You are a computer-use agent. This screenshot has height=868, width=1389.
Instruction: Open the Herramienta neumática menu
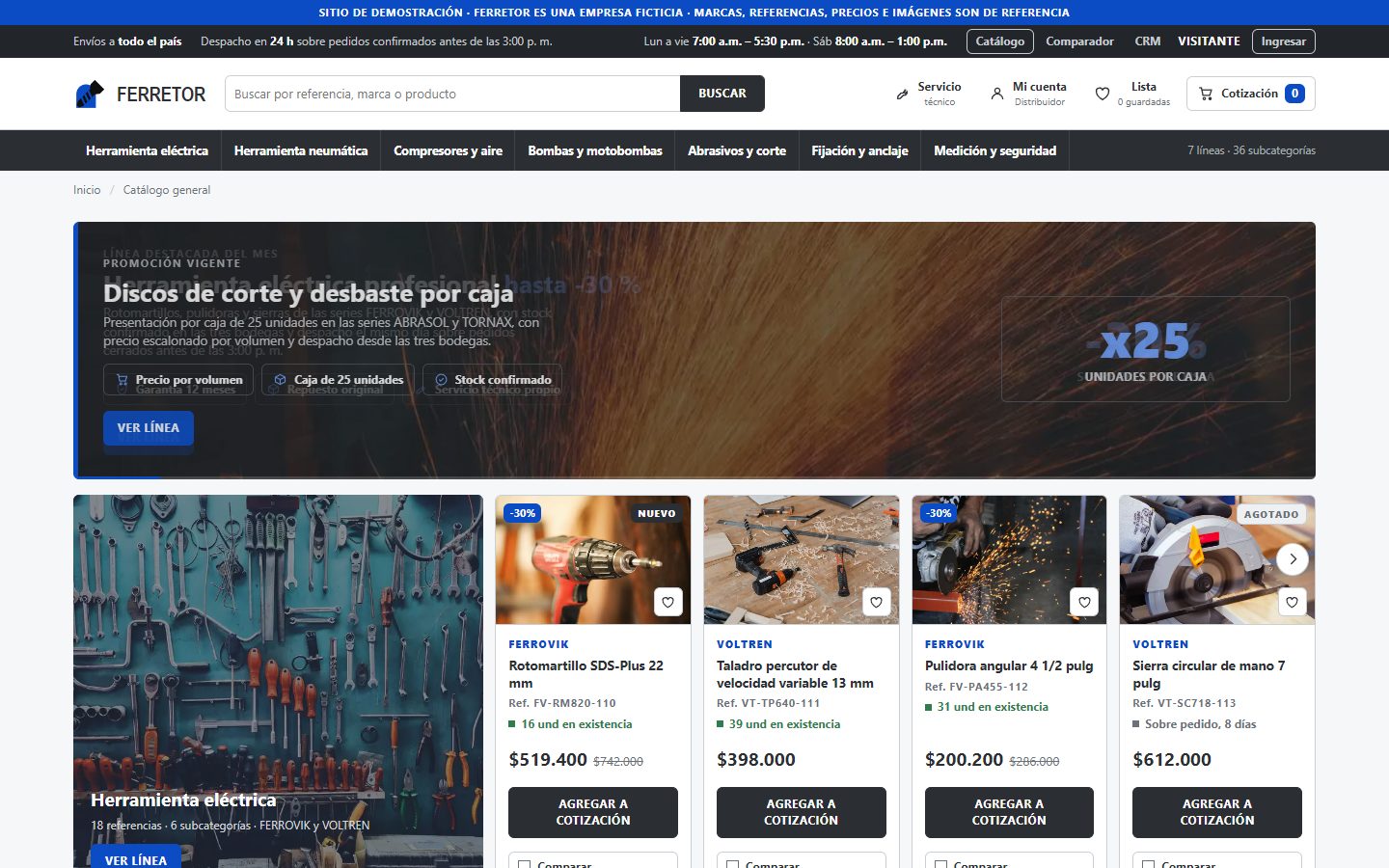pos(301,150)
